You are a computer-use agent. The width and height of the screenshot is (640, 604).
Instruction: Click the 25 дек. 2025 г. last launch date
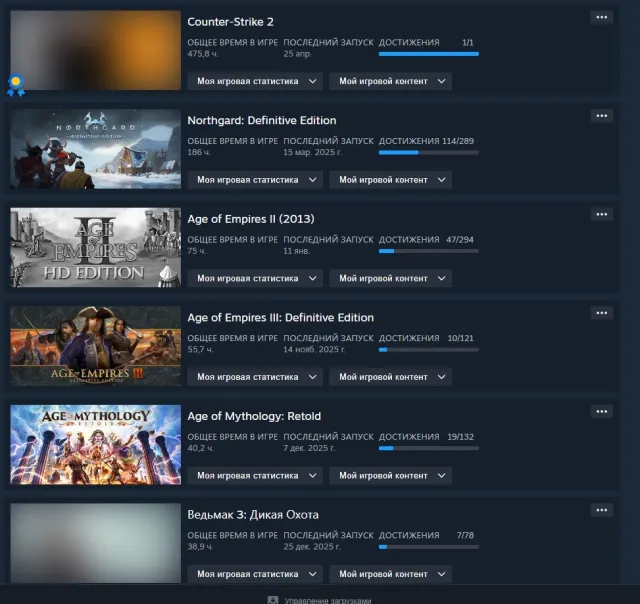pyautogui.click(x=312, y=546)
